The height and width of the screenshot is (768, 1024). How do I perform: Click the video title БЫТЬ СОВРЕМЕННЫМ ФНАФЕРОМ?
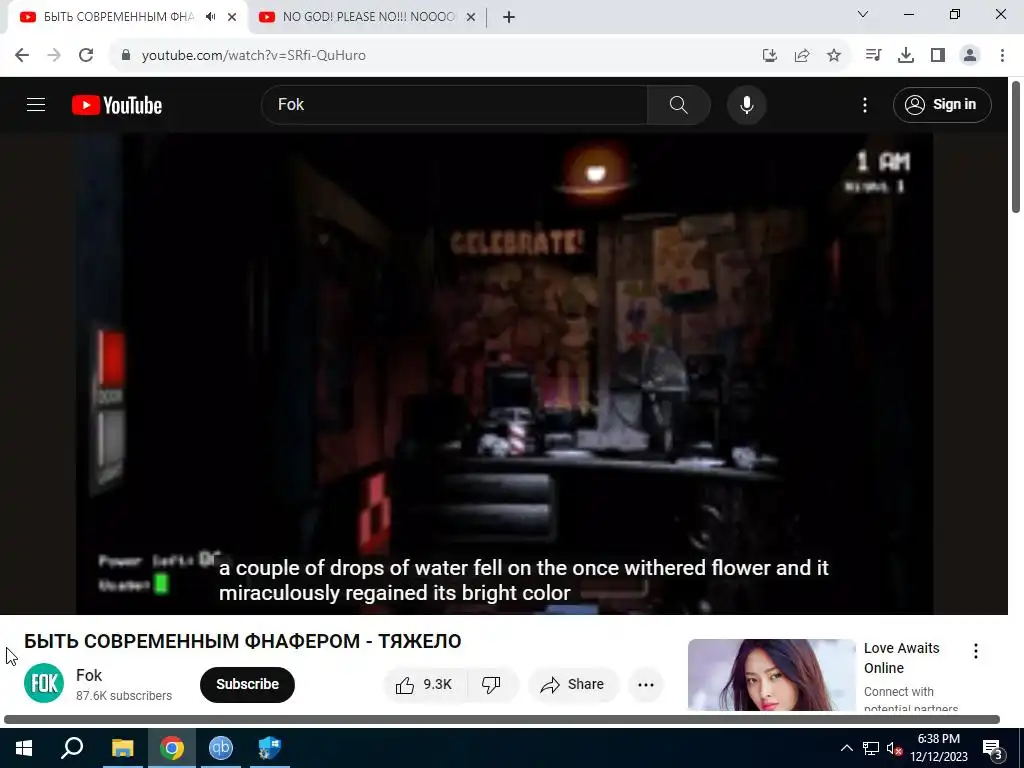pos(243,641)
